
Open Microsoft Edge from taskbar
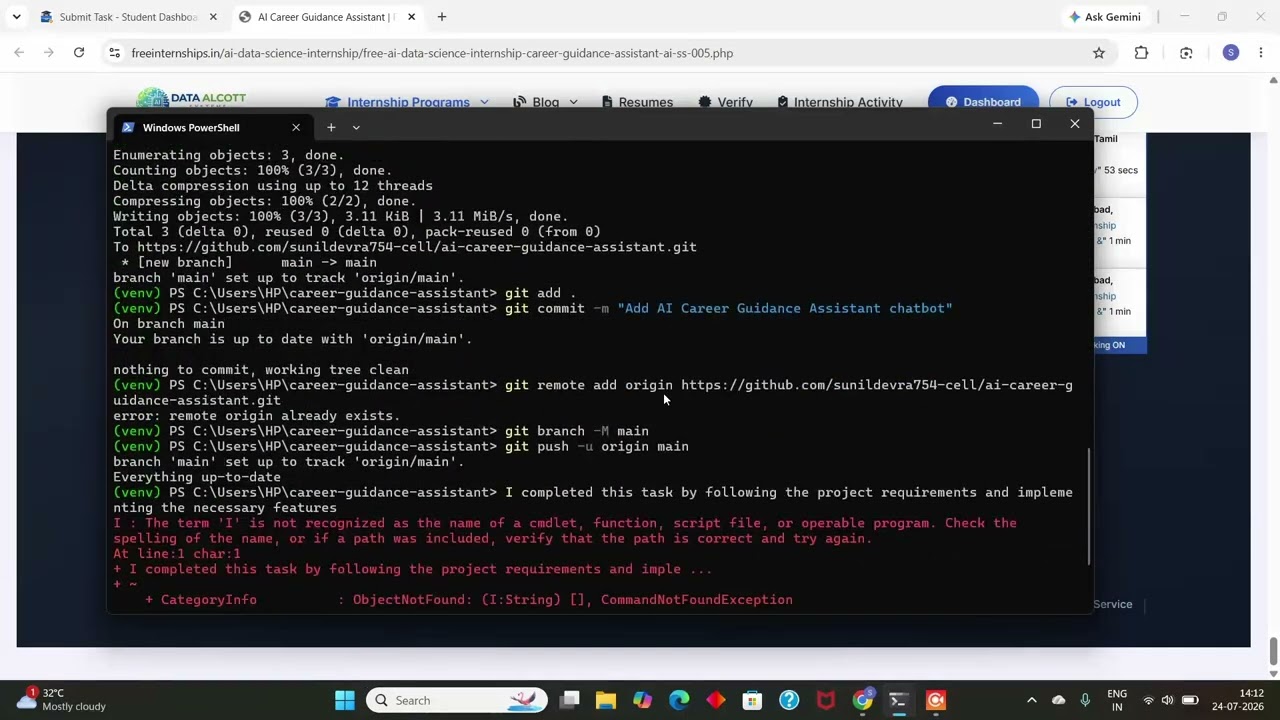coord(679,700)
